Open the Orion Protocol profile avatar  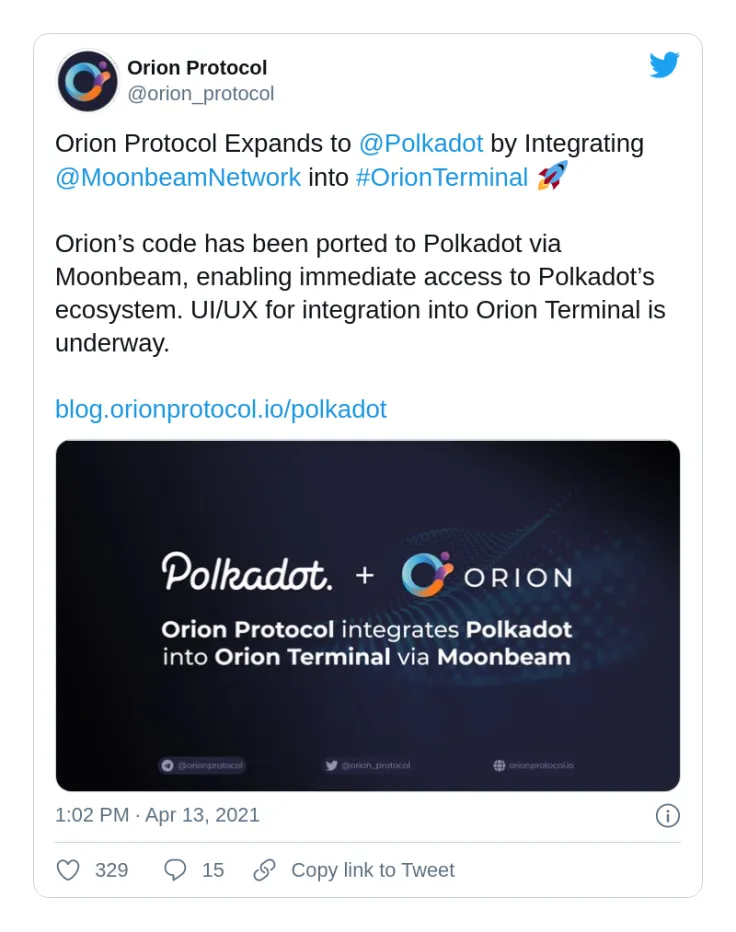click(87, 81)
